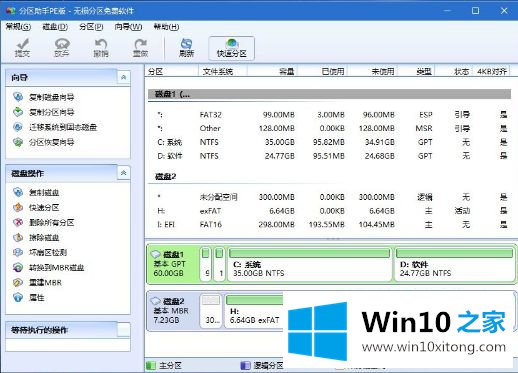
Task: Click the 坏扇区检测 icon
Action: [18, 252]
